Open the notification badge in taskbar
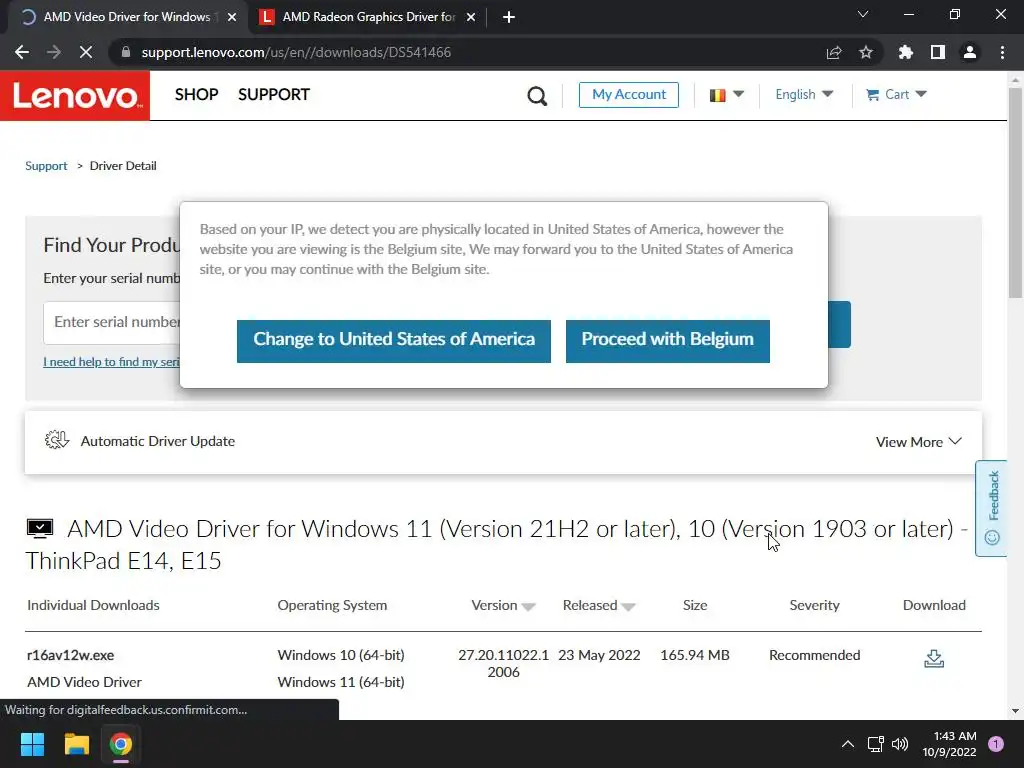 tap(996, 744)
